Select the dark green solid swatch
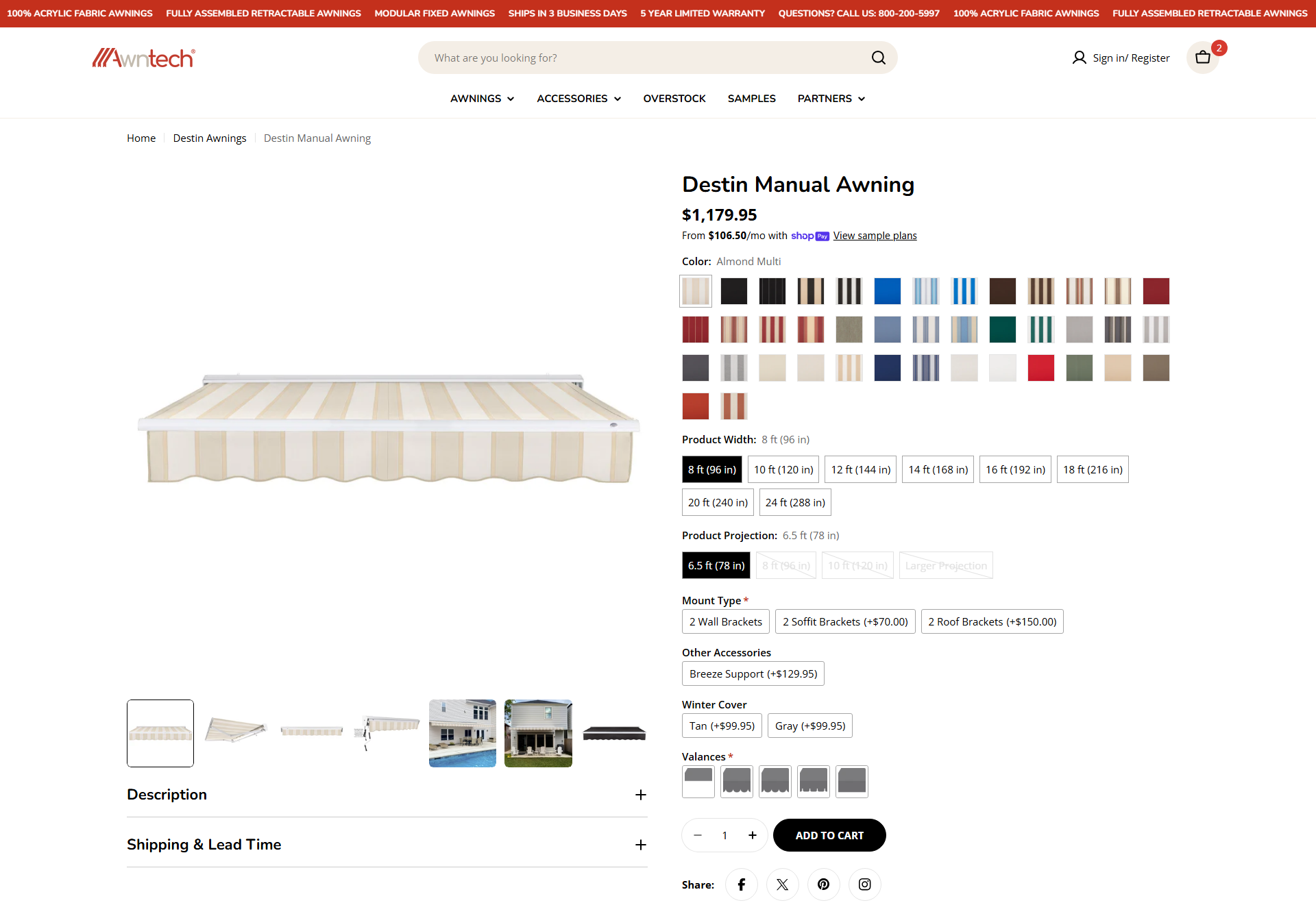 click(x=1003, y=330)
